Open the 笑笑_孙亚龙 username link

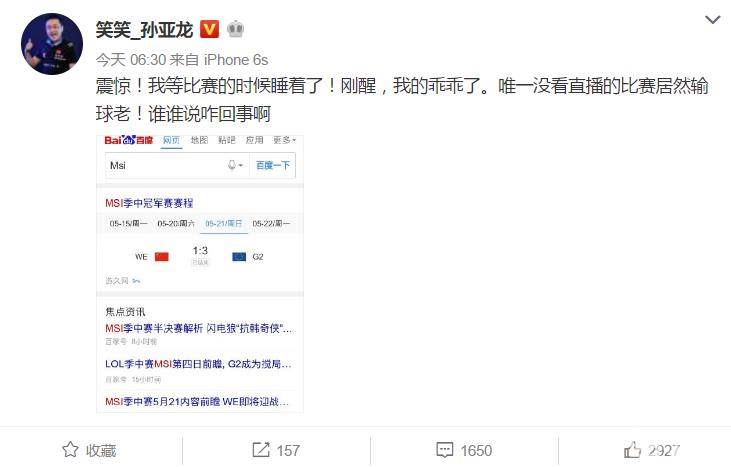(x=144, y=30)
